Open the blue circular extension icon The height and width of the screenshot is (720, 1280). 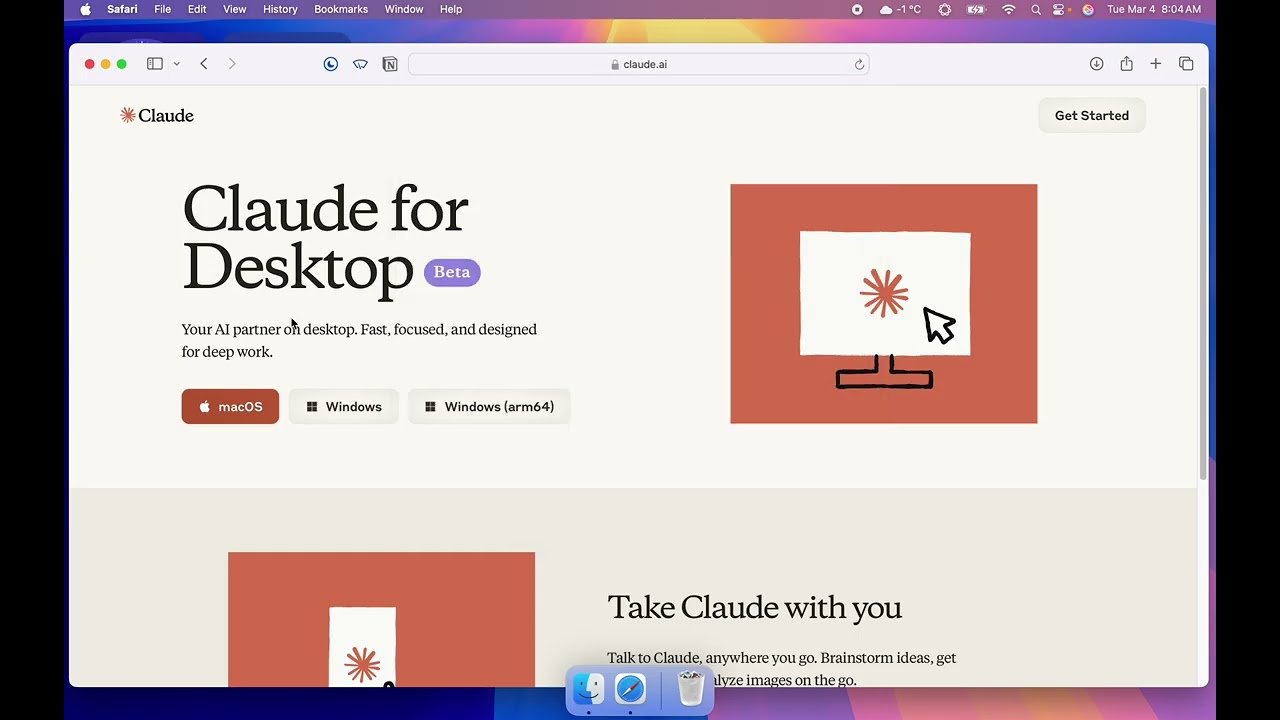[x=331, y=64]
